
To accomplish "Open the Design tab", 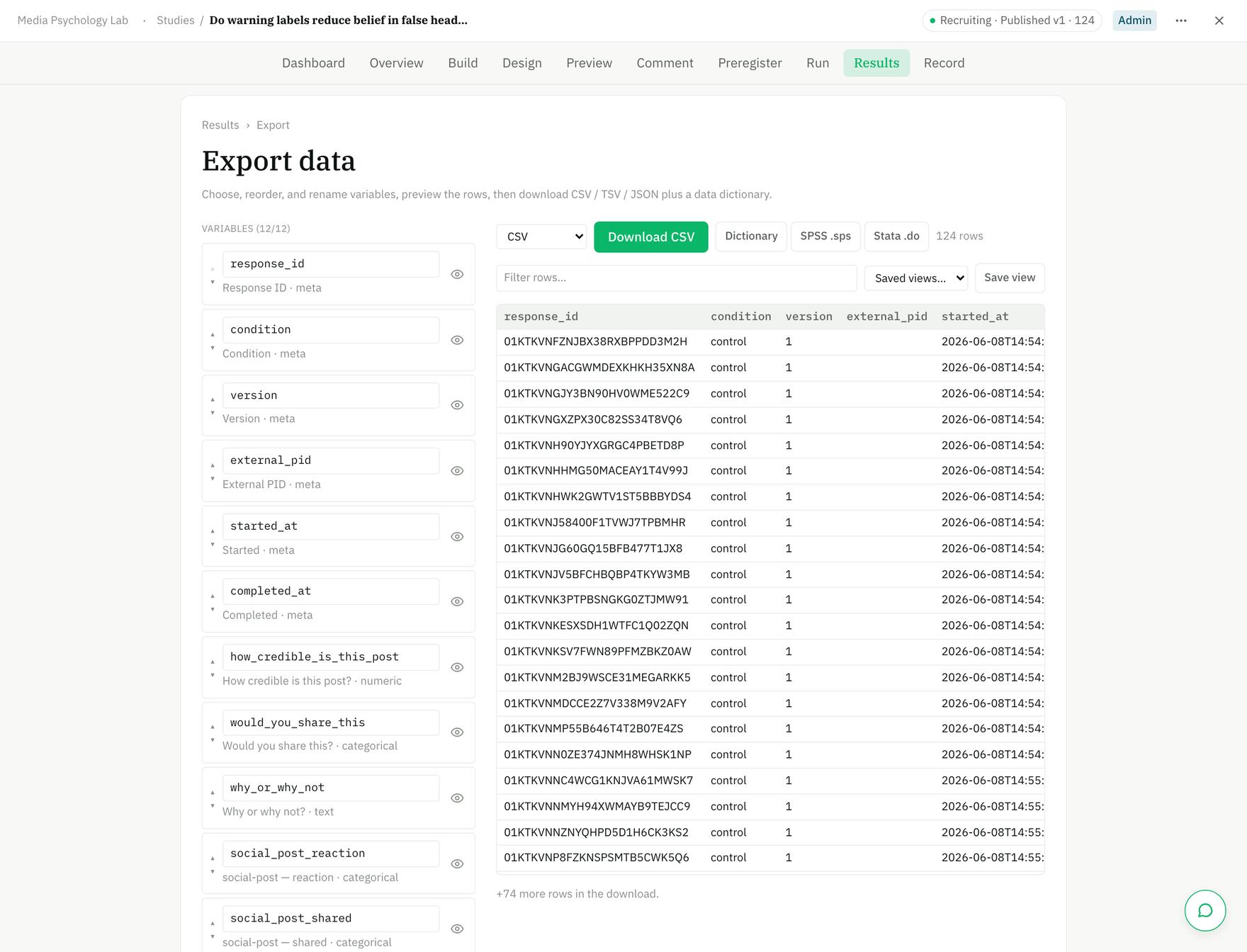I will tap(521, 63).
